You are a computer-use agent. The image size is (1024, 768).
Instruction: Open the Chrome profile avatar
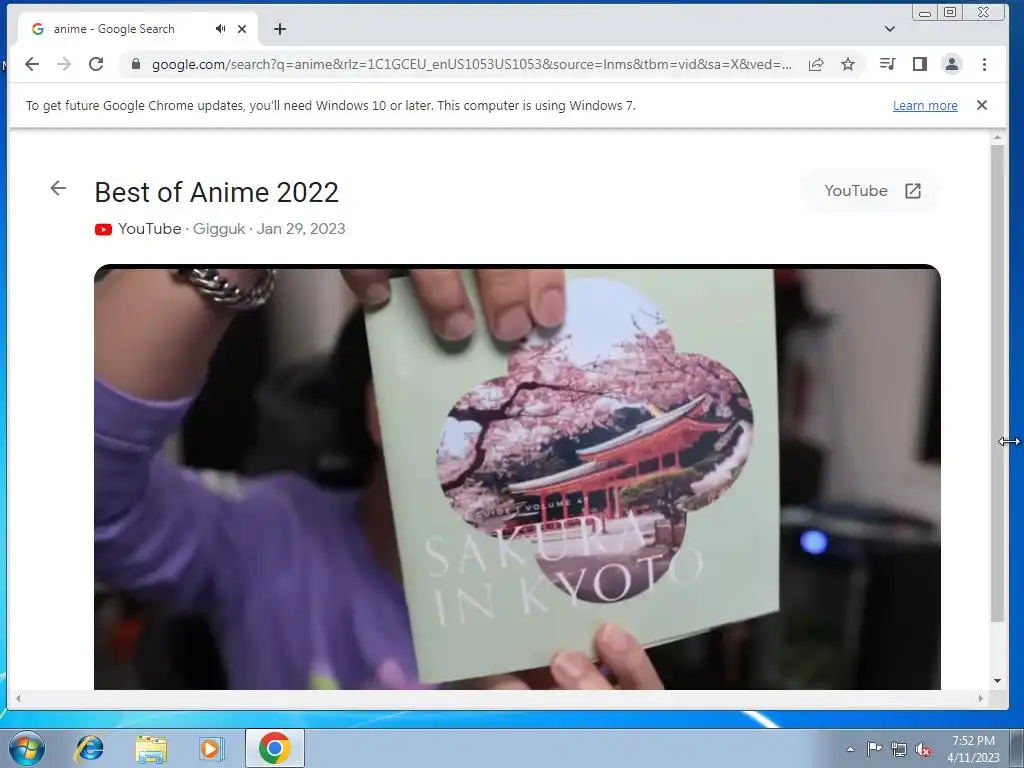(952, 64)
